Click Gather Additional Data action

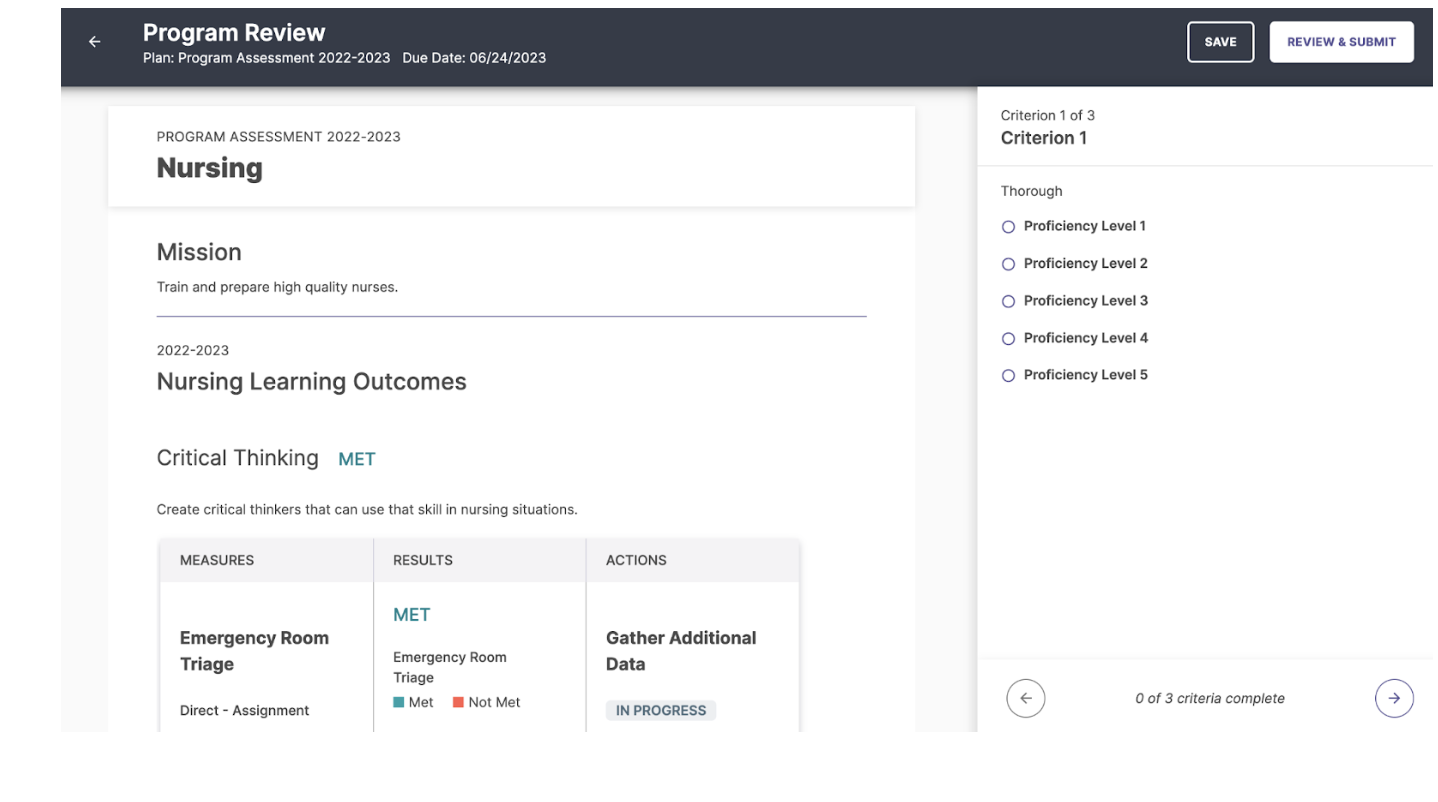click(681, 651)
